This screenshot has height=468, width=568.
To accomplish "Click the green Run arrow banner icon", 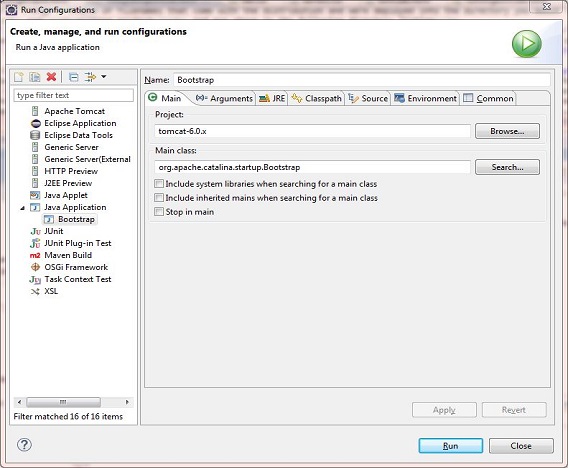I will pyautogui.click(x=526, y=44).
